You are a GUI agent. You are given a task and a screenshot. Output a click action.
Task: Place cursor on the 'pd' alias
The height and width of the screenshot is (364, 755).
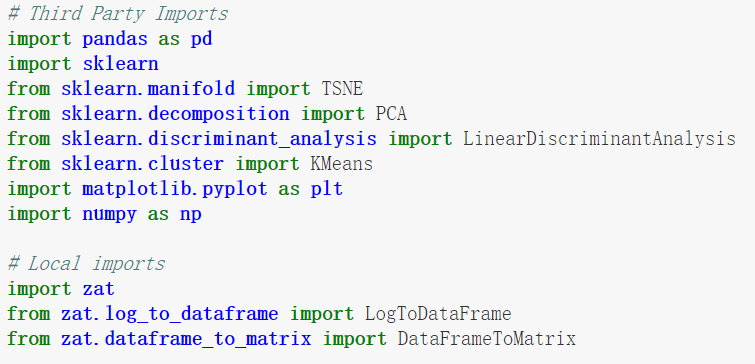point(201,39)
